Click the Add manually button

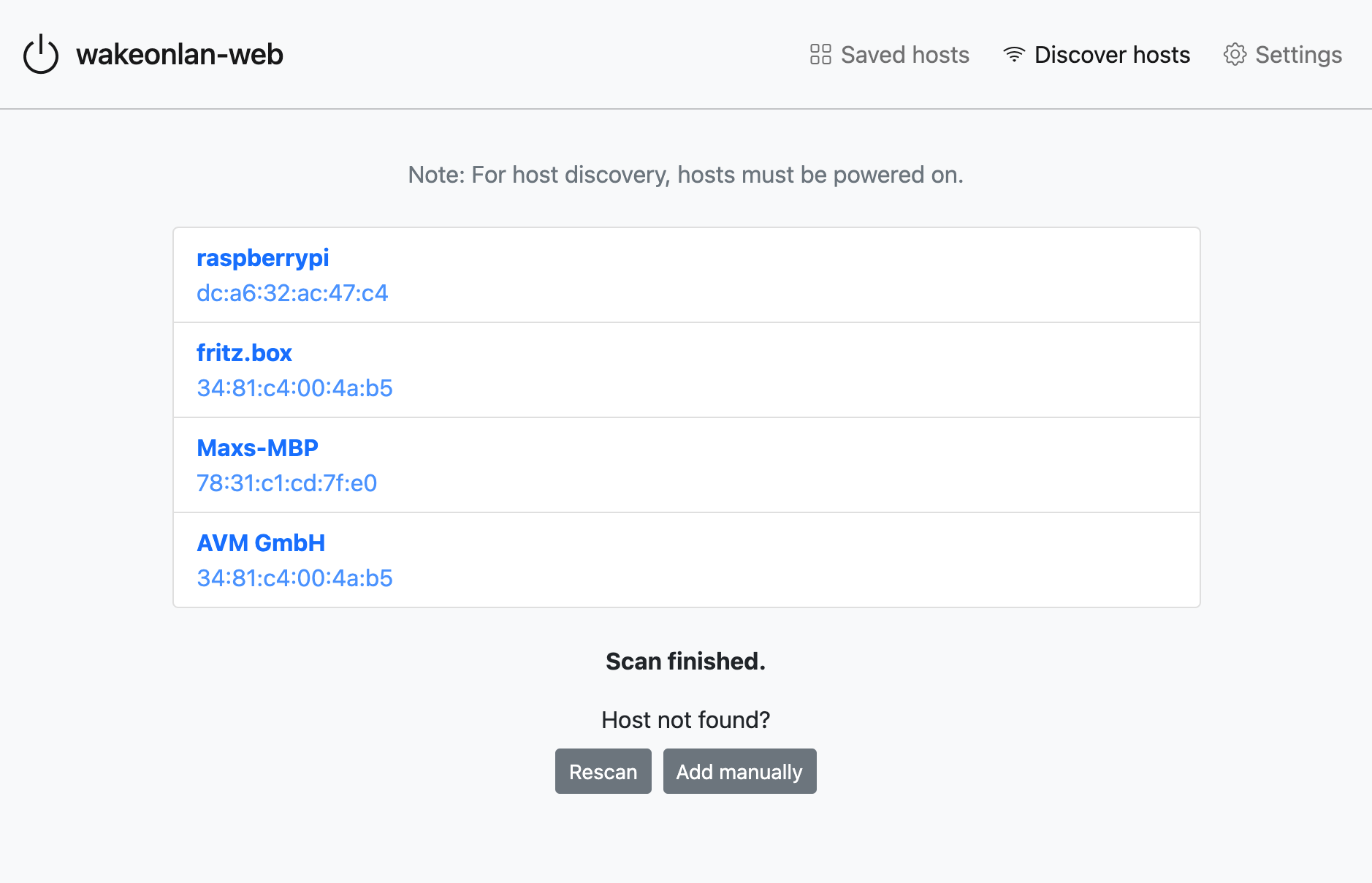tap(739, 770)
